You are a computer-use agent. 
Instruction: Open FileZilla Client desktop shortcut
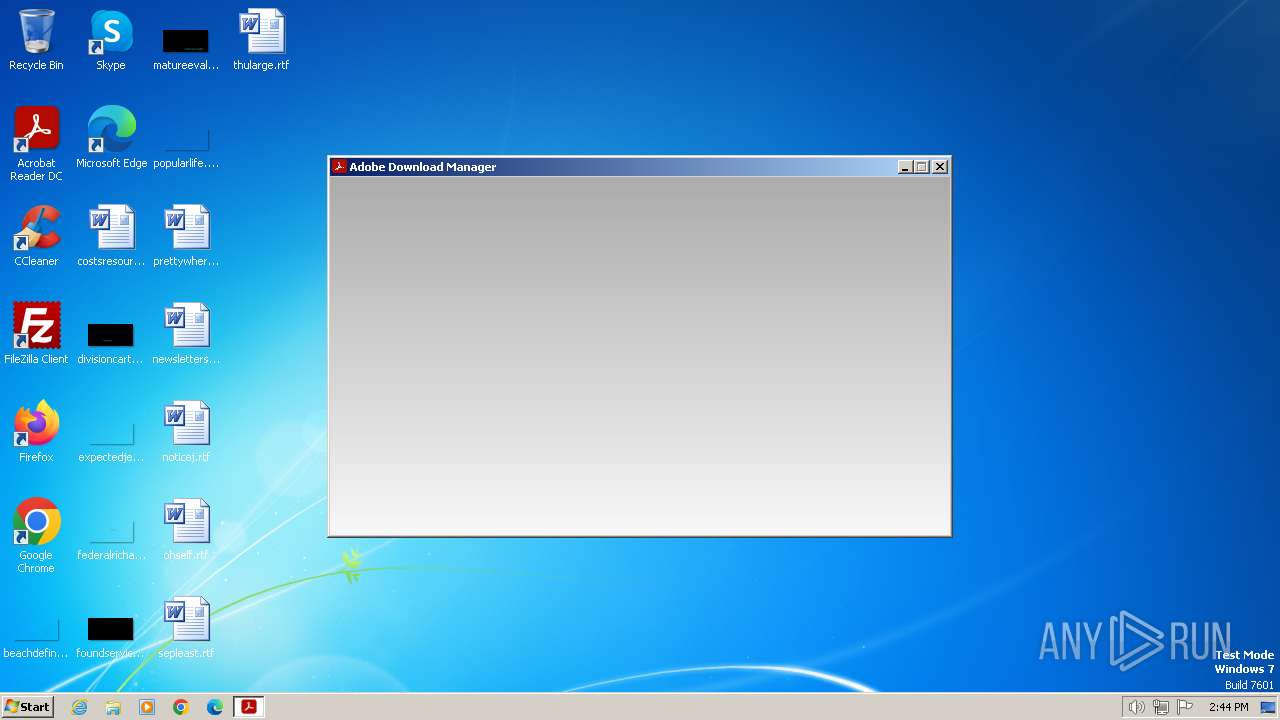click(x=36, y=334)
